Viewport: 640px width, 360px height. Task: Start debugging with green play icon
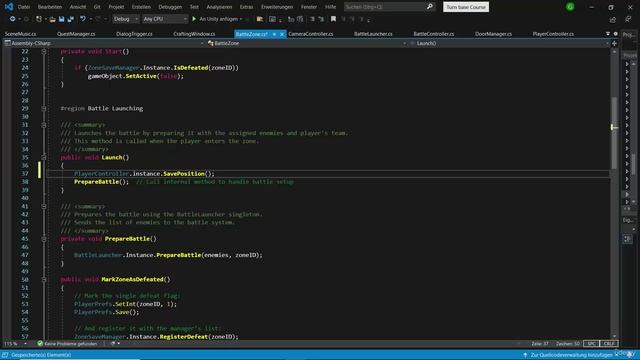194,19
